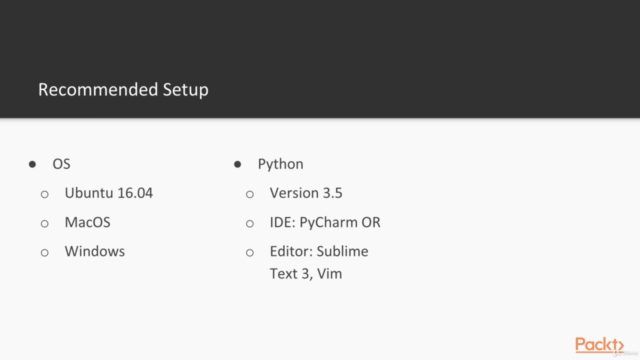Viewport: 640px width, 360px height.
Task: Select the Windows list item
Action: tap(95, 251)
